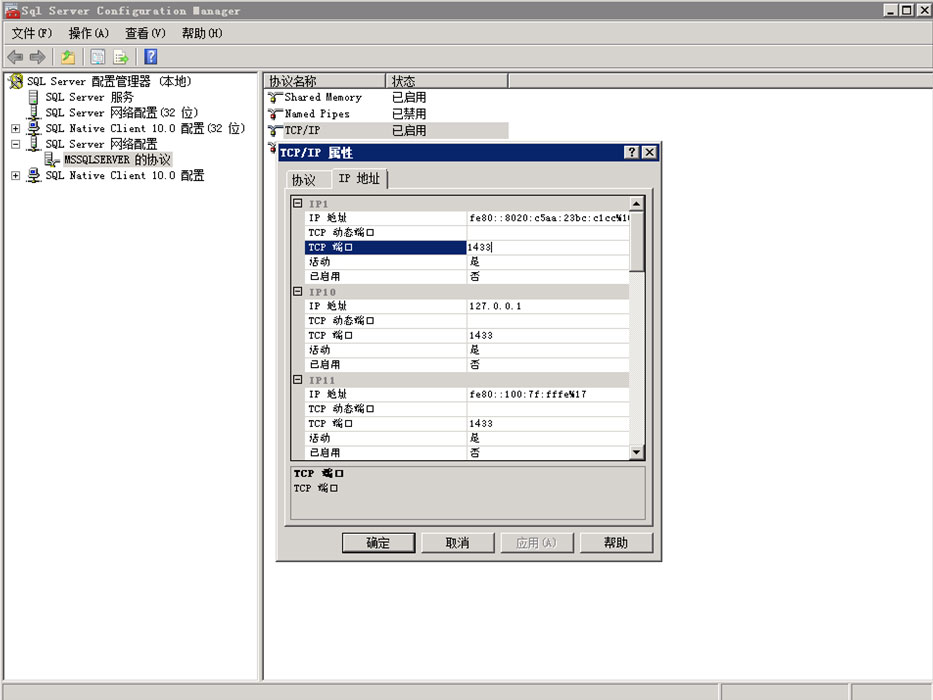Expand the SQL Native Client 10.0 配置(32 位) node
This screenshot has height=700, width=933.
pos(15,128)
